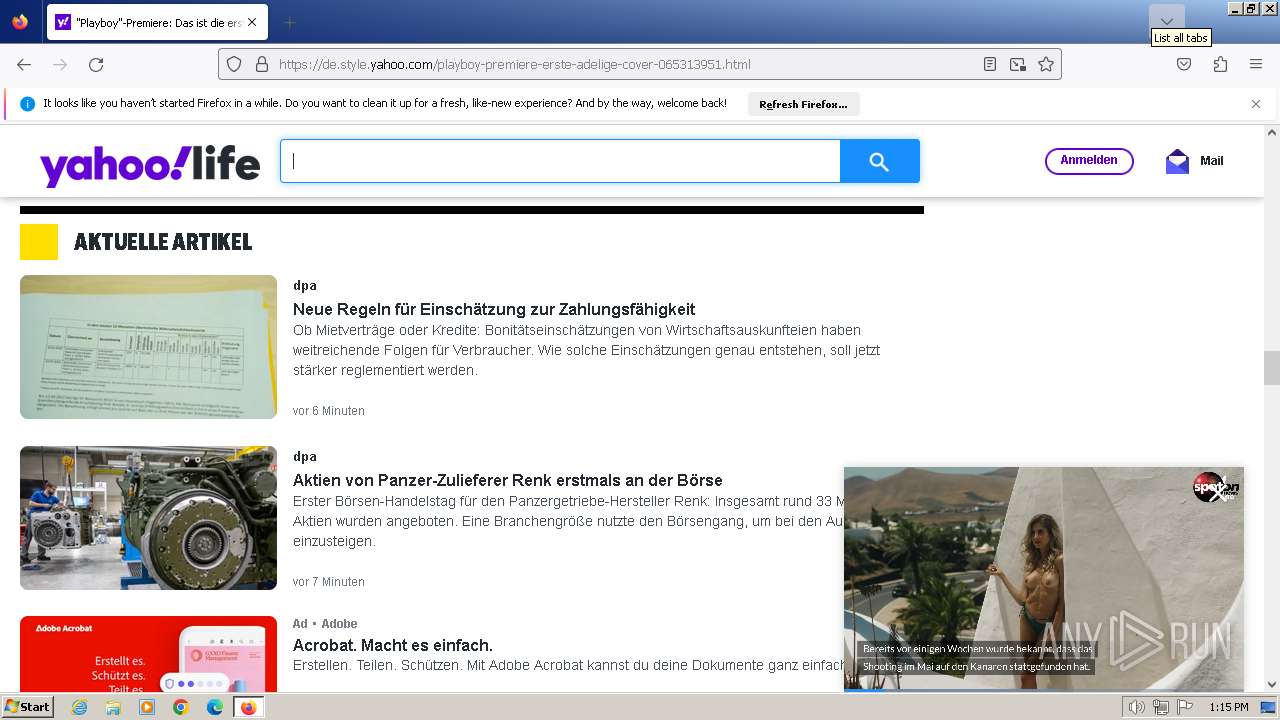Go back to the previous page

24,64
